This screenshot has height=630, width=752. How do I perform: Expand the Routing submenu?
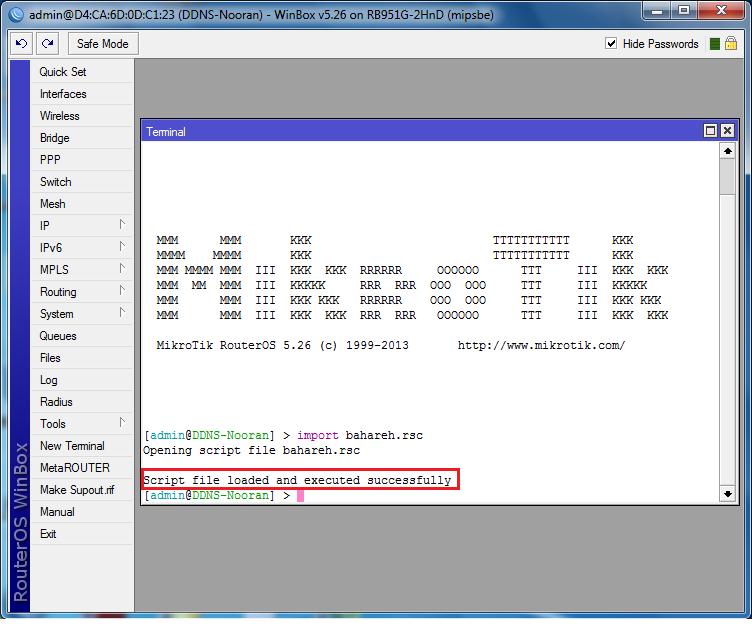click(82, 292)
